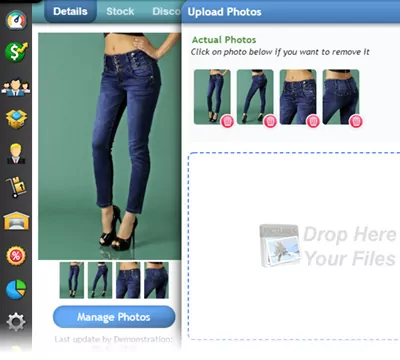
Task: Delete the second side-view jeans photo
Action: (x=270, y=121)
